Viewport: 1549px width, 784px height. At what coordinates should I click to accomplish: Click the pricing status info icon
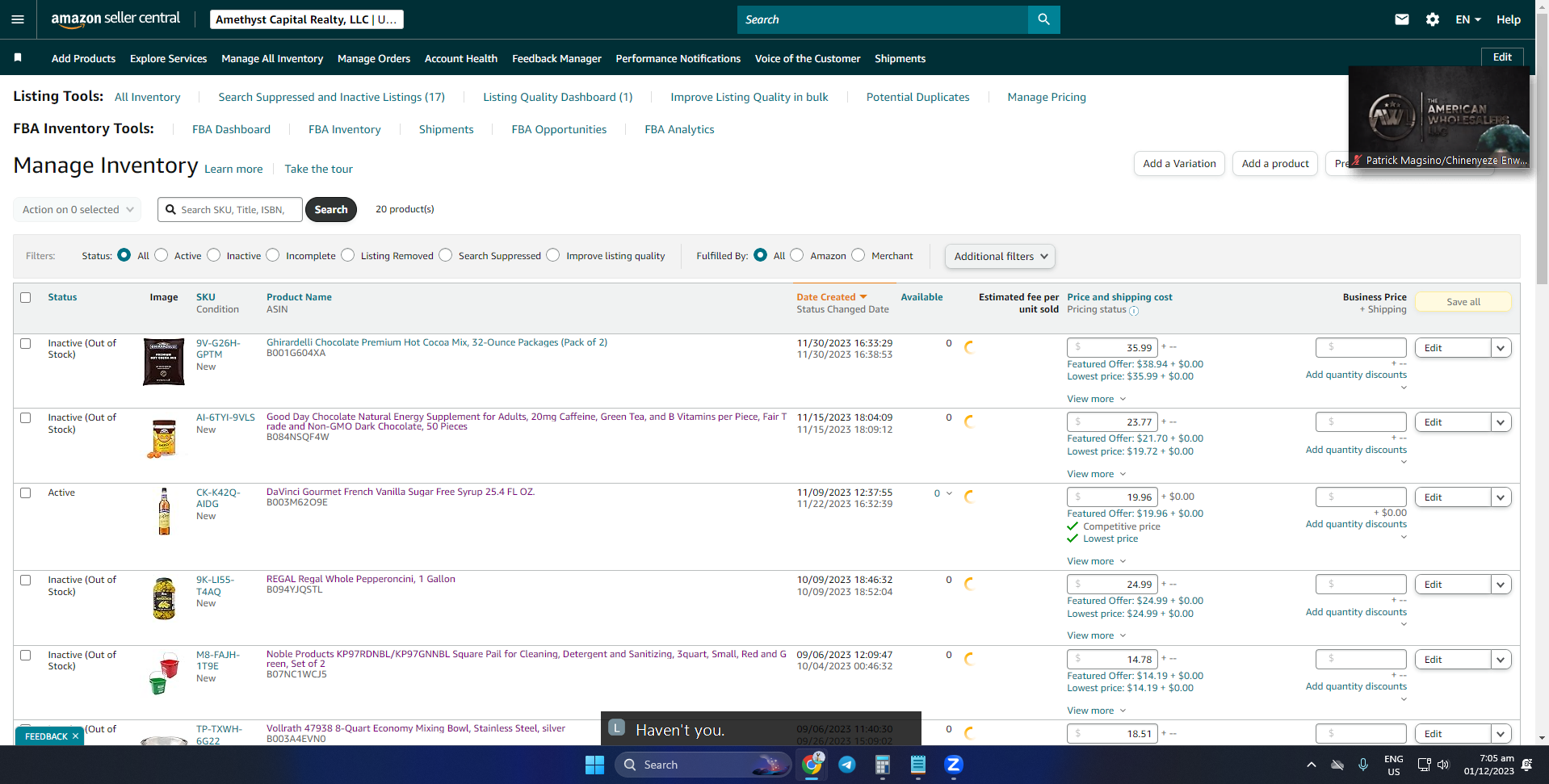1134,311
